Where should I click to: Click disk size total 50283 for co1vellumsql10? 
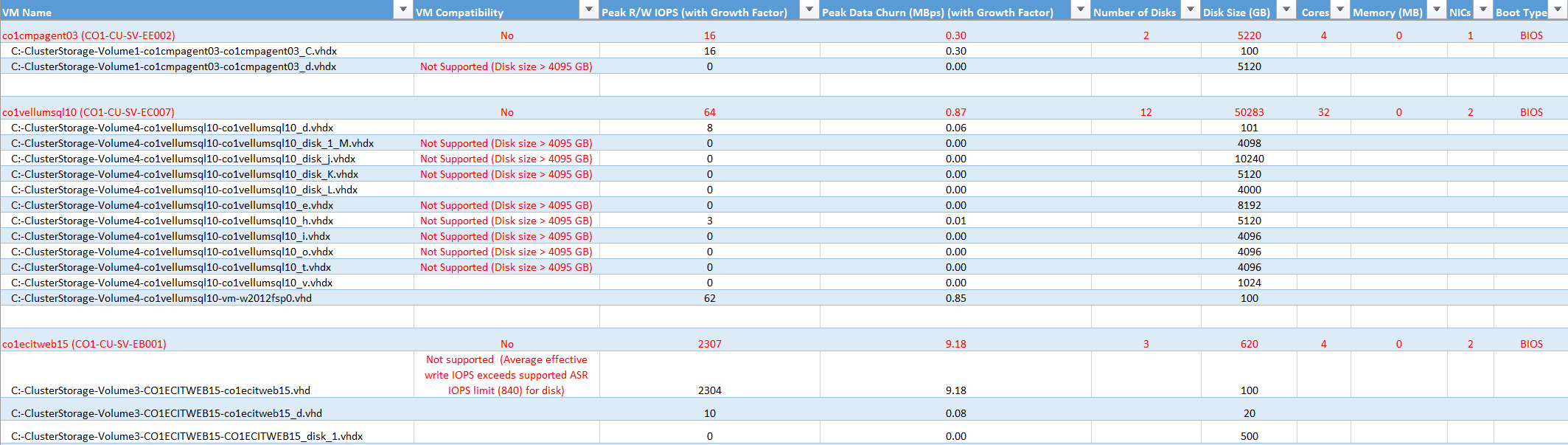click(1250, 112)
